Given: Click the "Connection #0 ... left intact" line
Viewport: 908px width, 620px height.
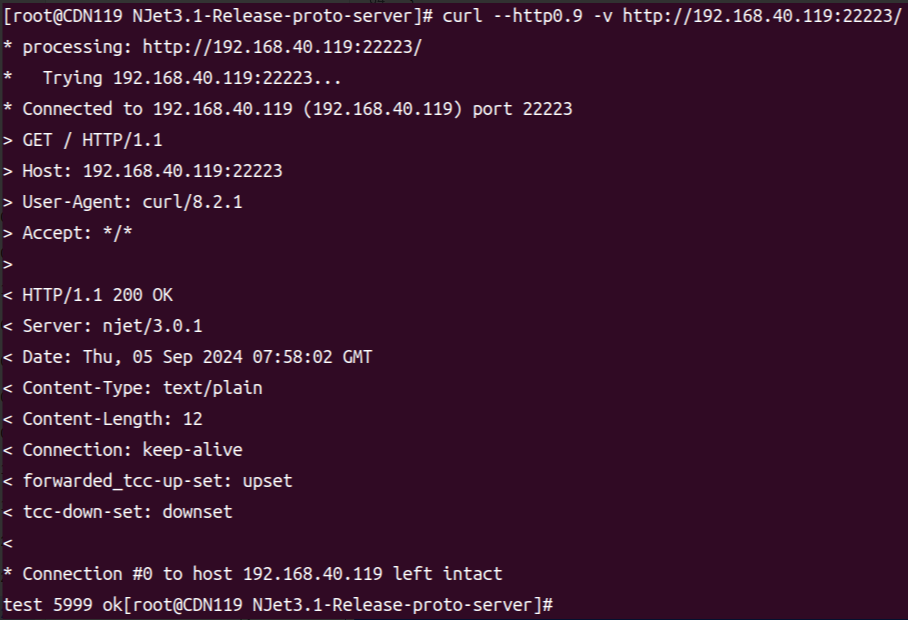Looking at the screenshot, I should click(x=262, y=574).
